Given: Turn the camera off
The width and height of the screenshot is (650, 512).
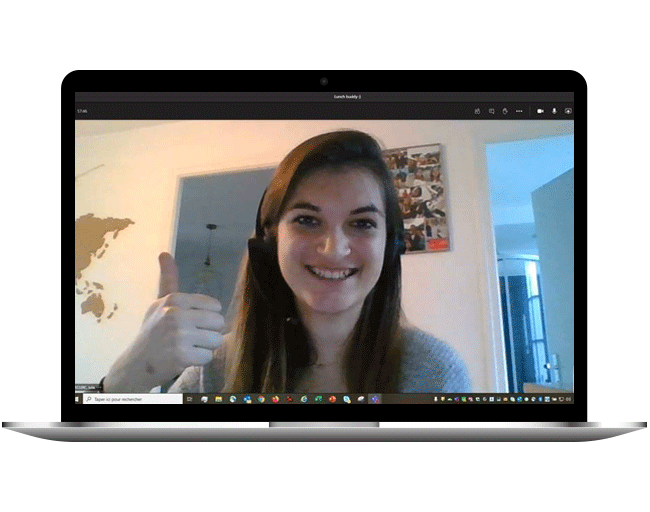Looking at the screenshot, I should click(539, 111).
